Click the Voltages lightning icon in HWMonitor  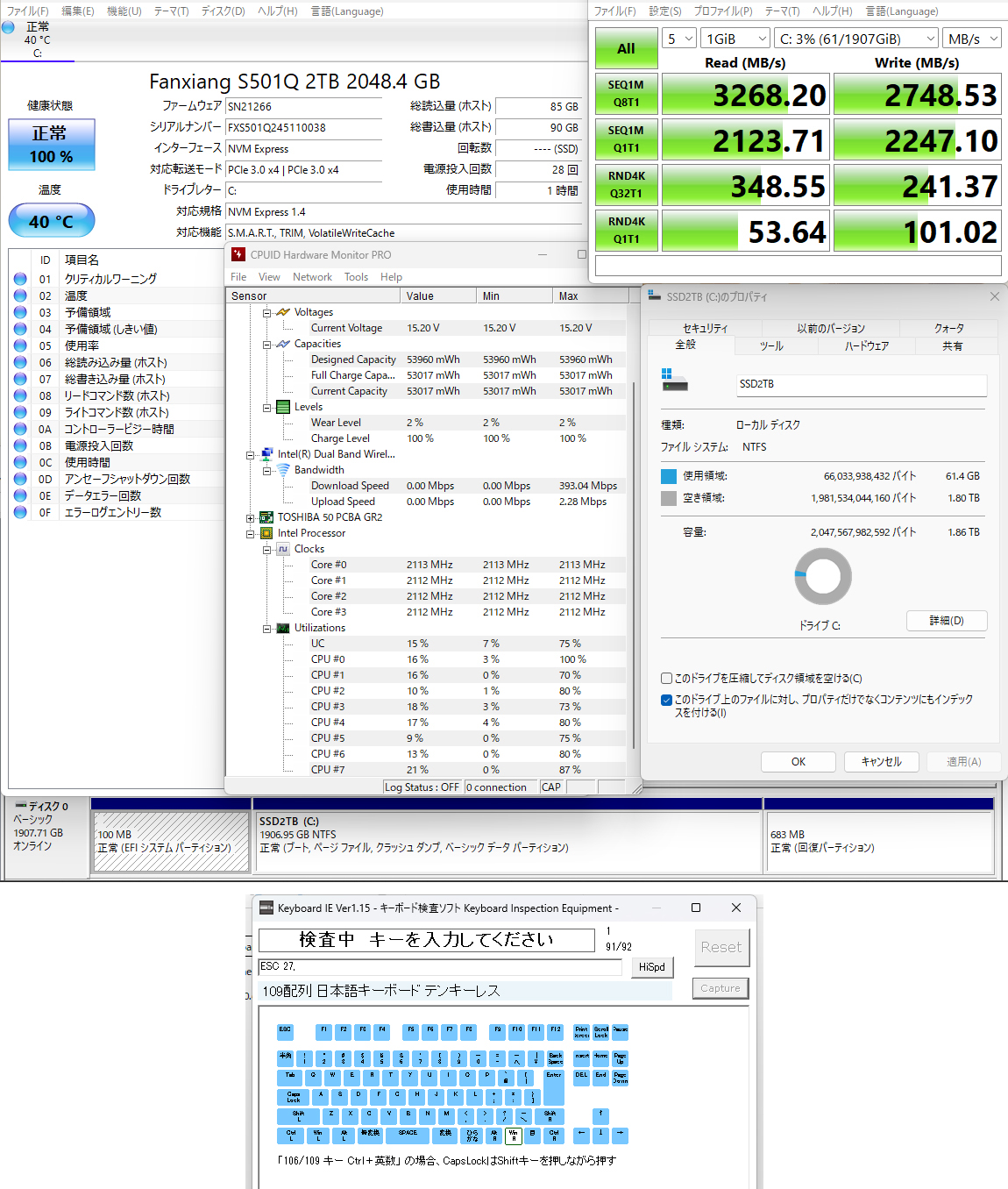[283, 312]
